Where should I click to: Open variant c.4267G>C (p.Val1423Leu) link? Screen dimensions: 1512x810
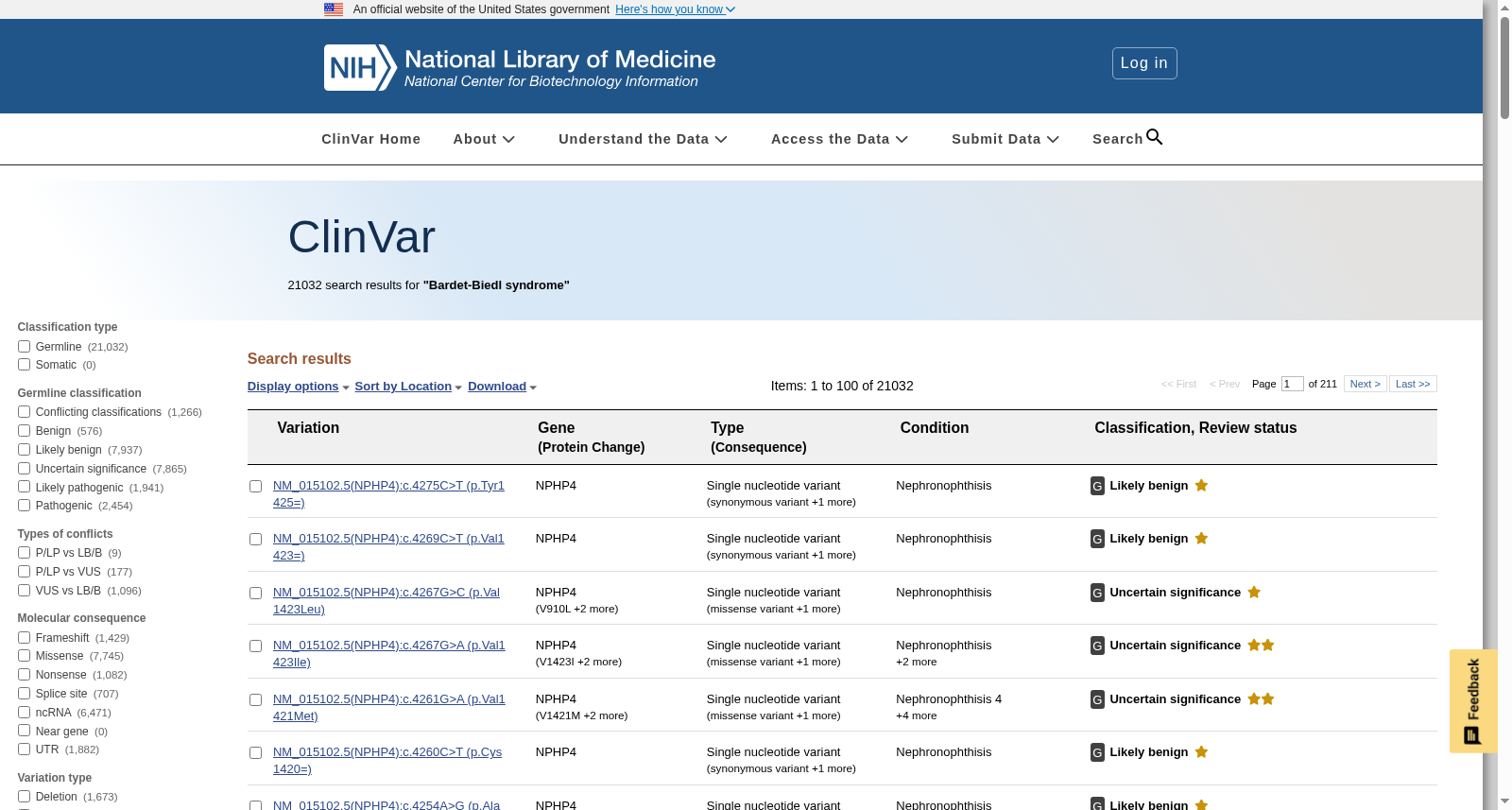(387, 601)
